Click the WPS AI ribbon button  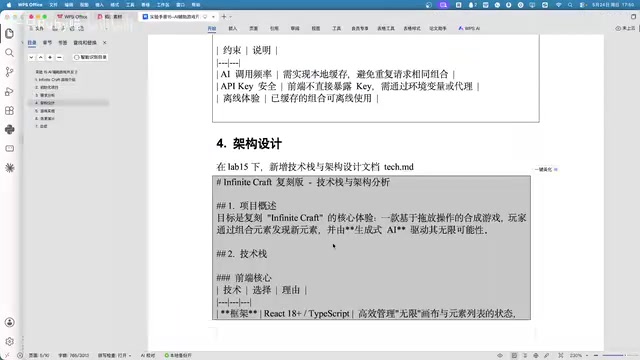point(469,29)
